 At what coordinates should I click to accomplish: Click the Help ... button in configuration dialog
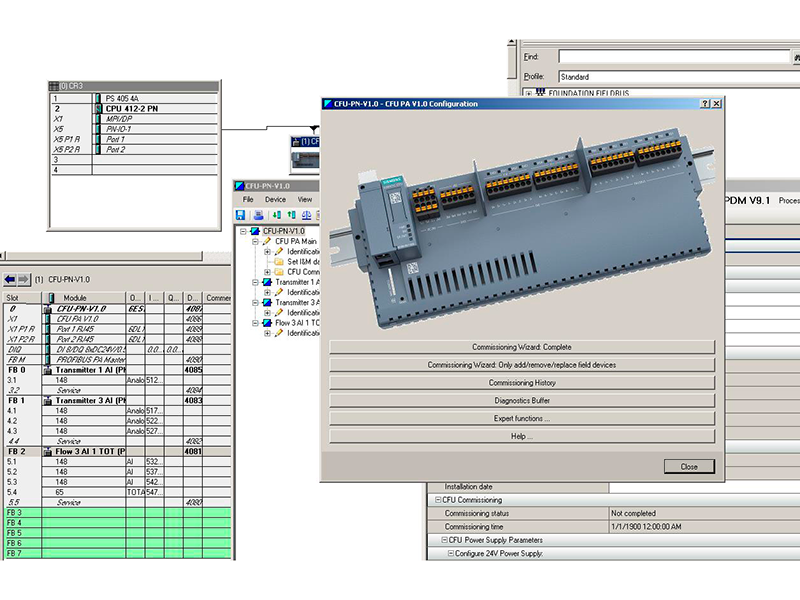click(522, 436)
